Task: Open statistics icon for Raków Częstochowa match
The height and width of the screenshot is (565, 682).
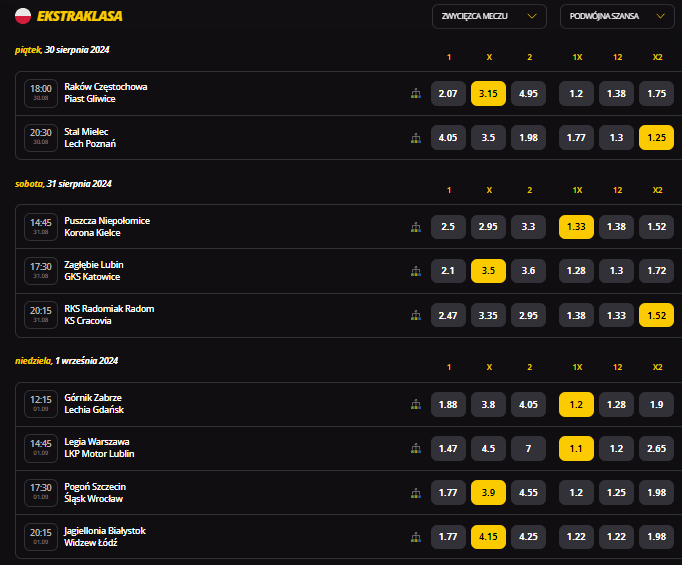Action: (415, 93)
